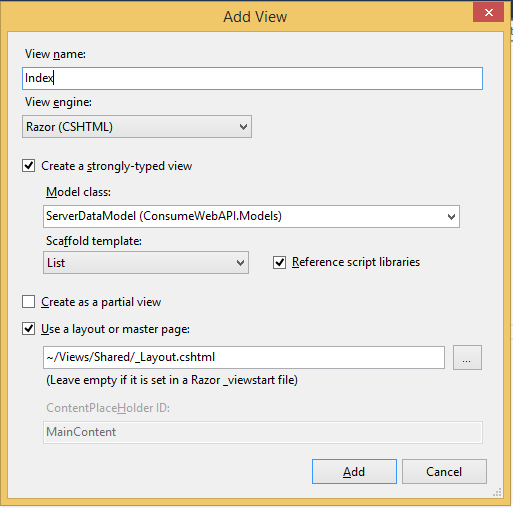The width and height of the screenshot is (513, 508).
Task: Uncheck Use a layout or master page
Action: click(28, 329)
